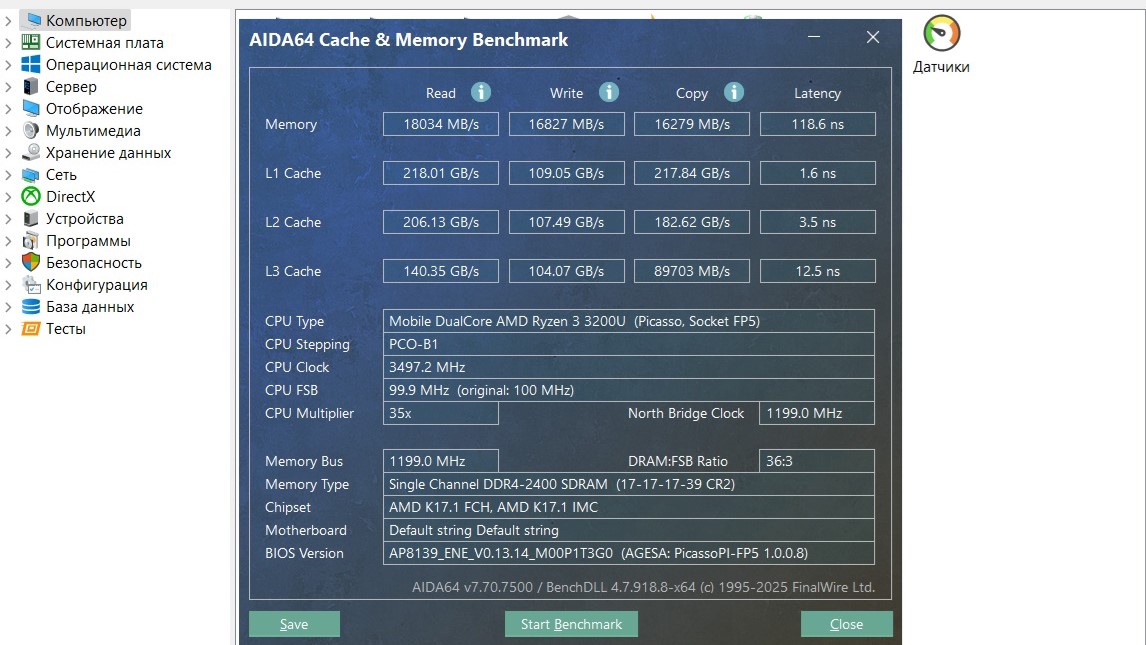1146x645 pixels.
Task: Click the Сеть network icon
Action: click(x=31, y=175)
